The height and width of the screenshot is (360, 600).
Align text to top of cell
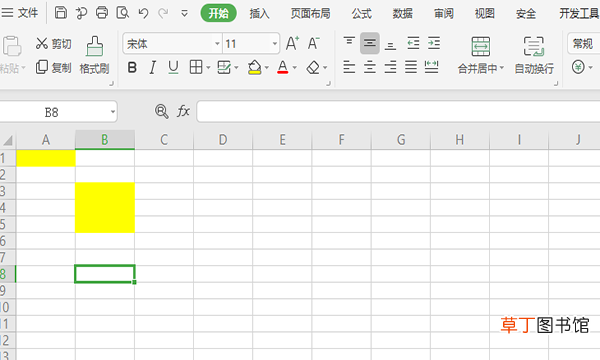pos(349,41)
